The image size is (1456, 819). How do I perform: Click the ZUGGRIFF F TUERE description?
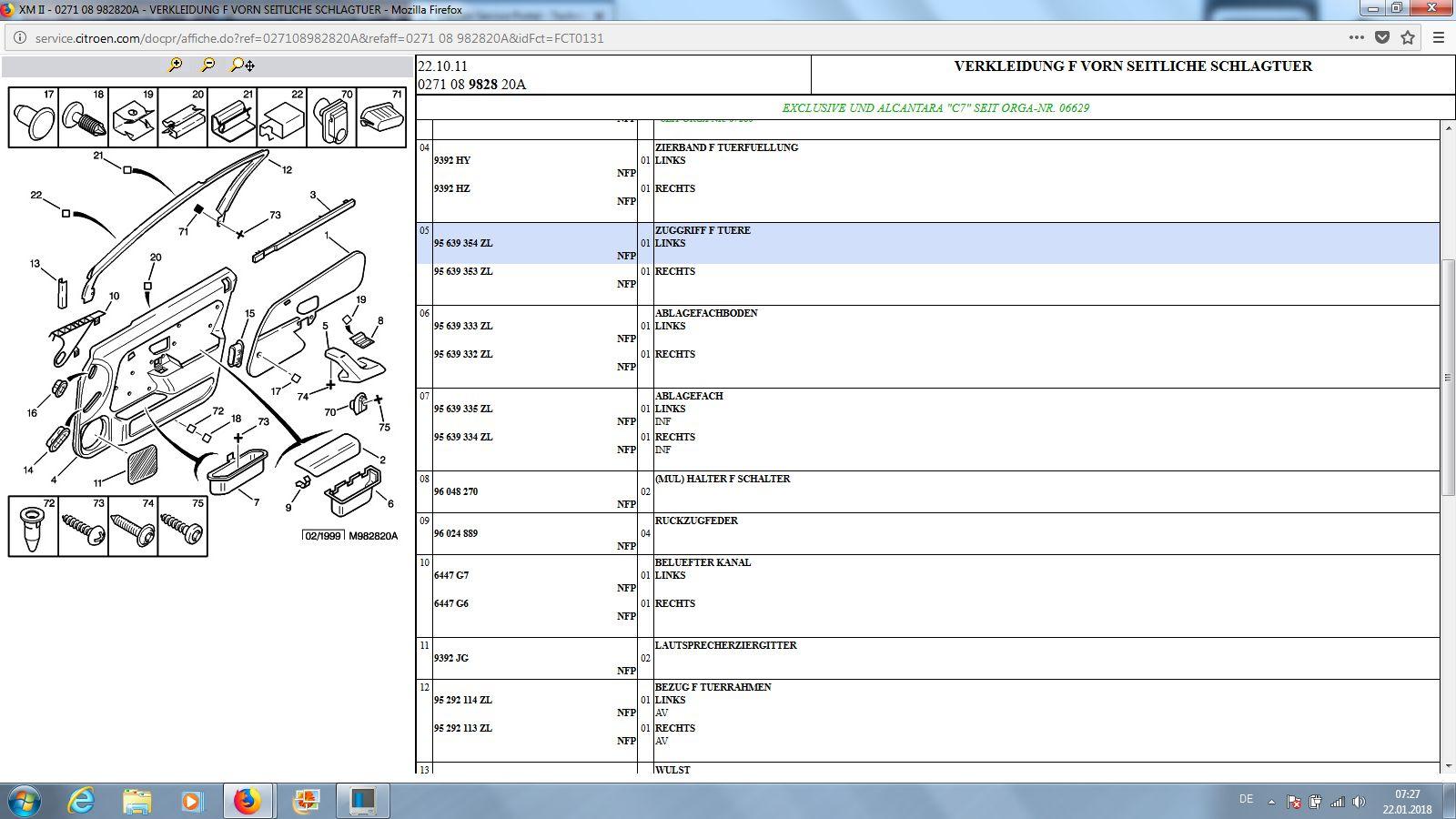click(703, 230)
